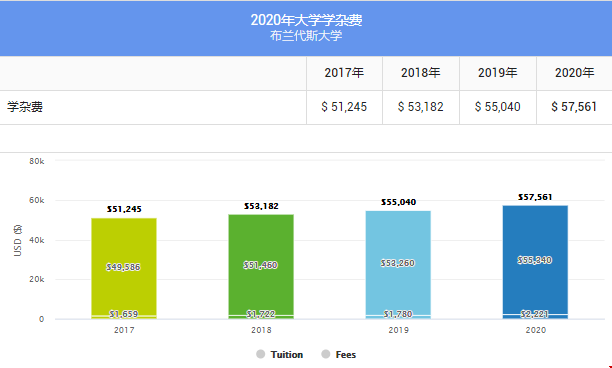Click the $55,340 tuition value label
This screenshot has width=612, height=368.
tap(535, 260)
